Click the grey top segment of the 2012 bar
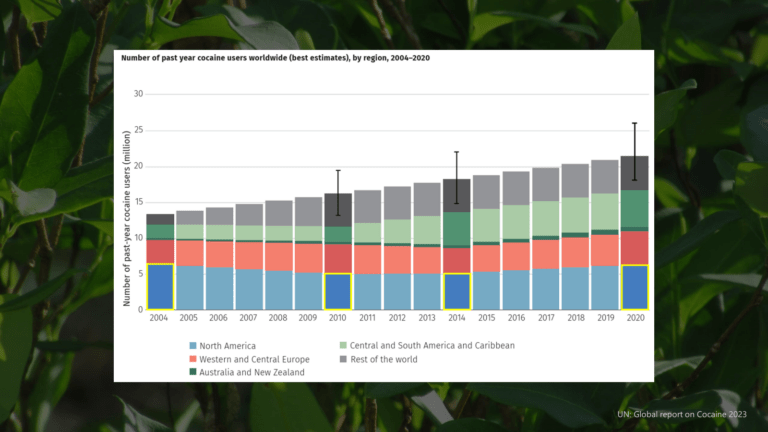Viewport: 768px width, 432px height. [398, 203]
